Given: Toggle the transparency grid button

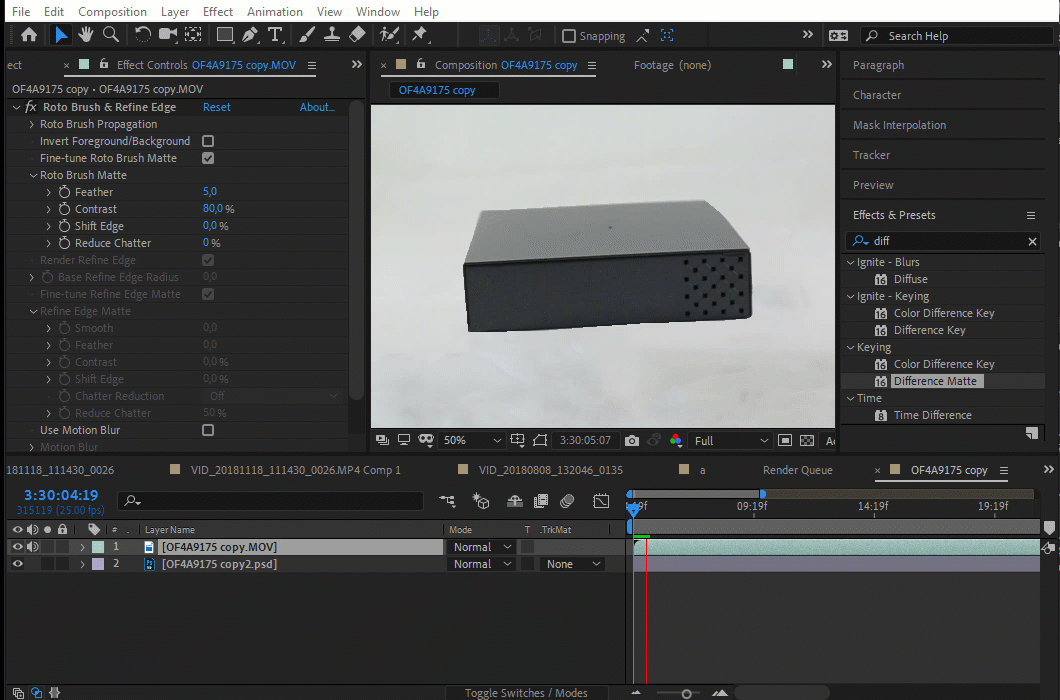Looking at the screenshot, I should [x=806, y=440].
